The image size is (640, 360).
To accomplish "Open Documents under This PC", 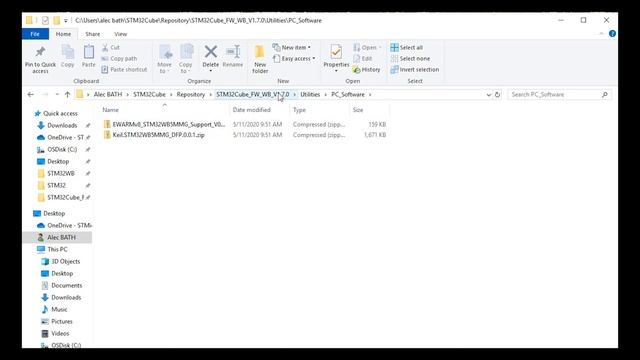I will (67, 286).
